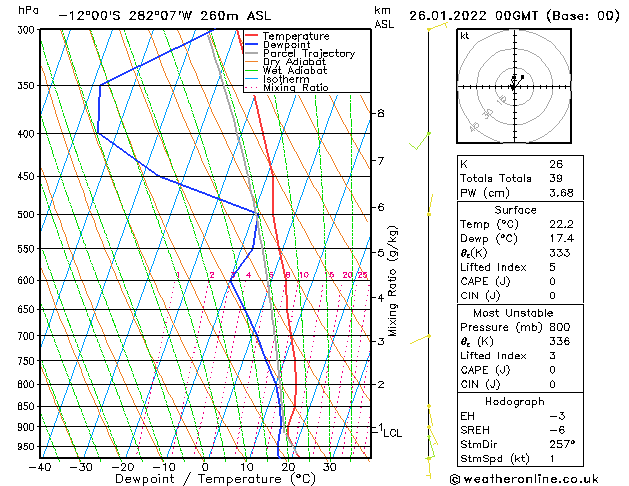The height and width of the screenshot is (486, 629).
Task: Click the 'SREH' value -6
Action: click(557, 430)
